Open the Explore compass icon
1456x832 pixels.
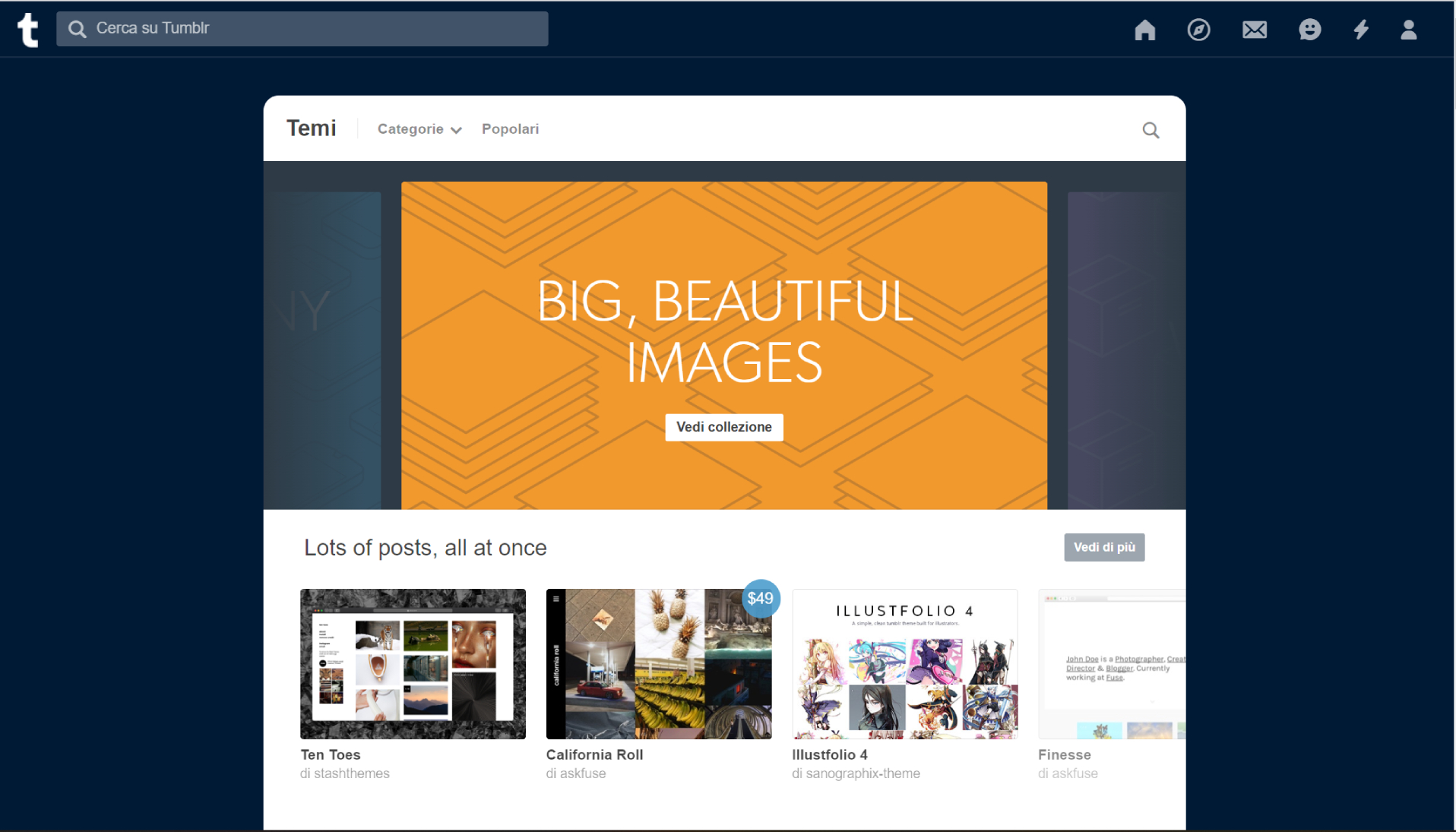click(x=1198, y=30)
